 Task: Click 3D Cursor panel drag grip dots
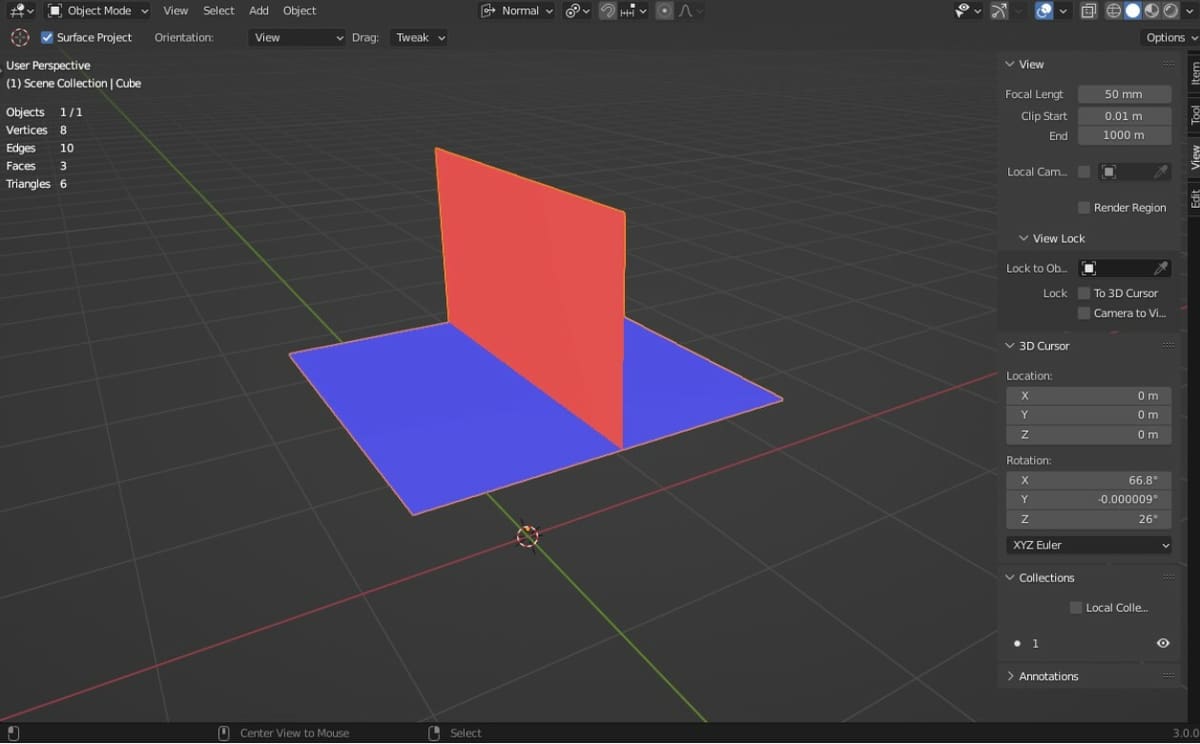(x=1168, y=345)
